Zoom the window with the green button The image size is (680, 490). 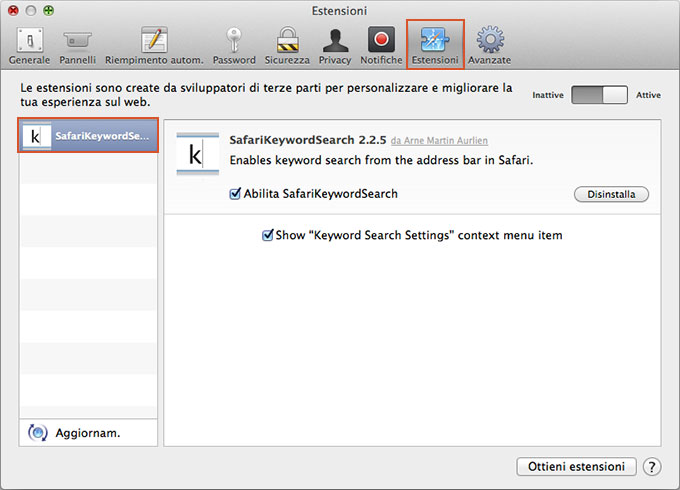click(x=49, y=10)
